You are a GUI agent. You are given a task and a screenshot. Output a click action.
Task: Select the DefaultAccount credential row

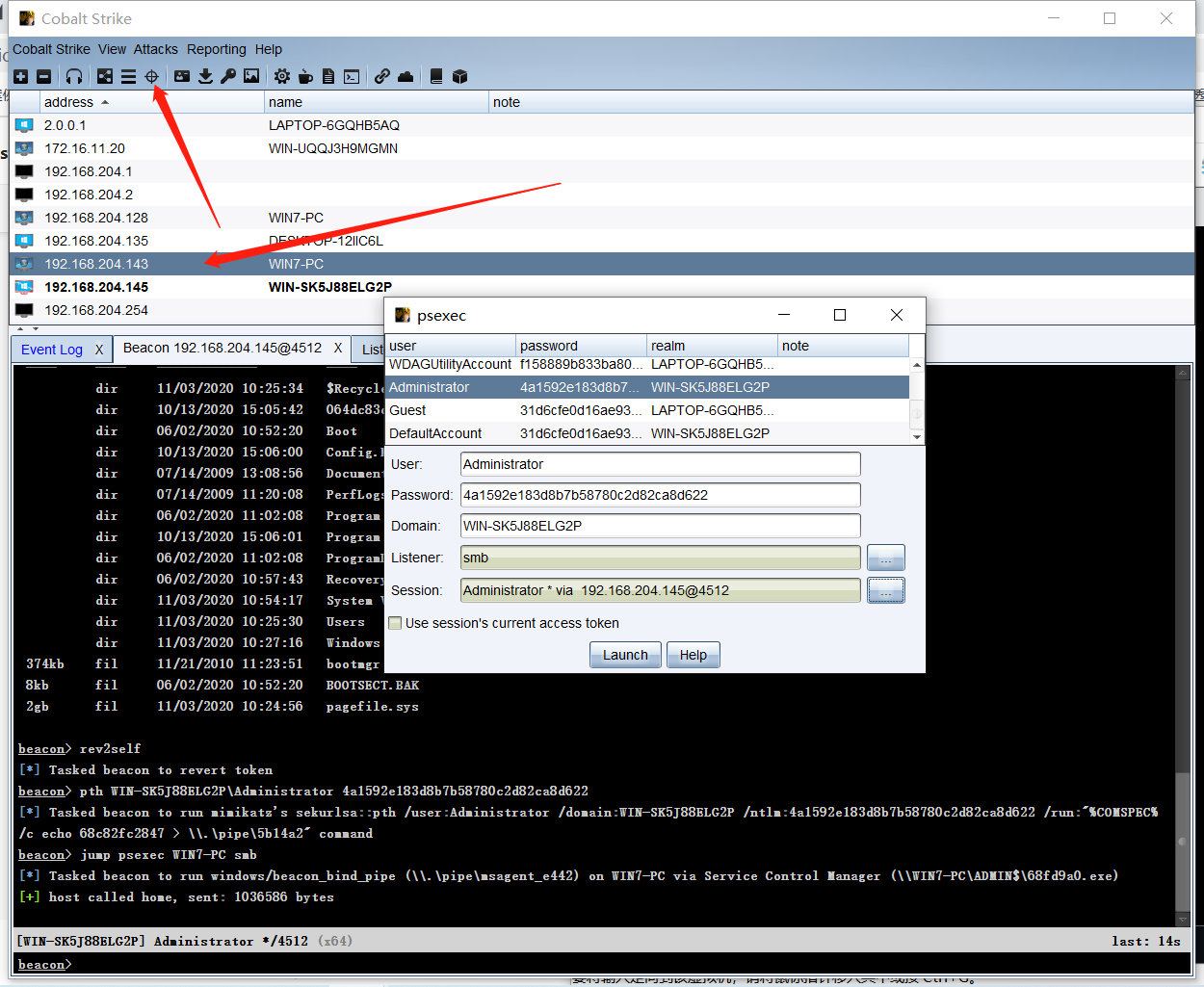pyautogui.click(x=647, y=433)
